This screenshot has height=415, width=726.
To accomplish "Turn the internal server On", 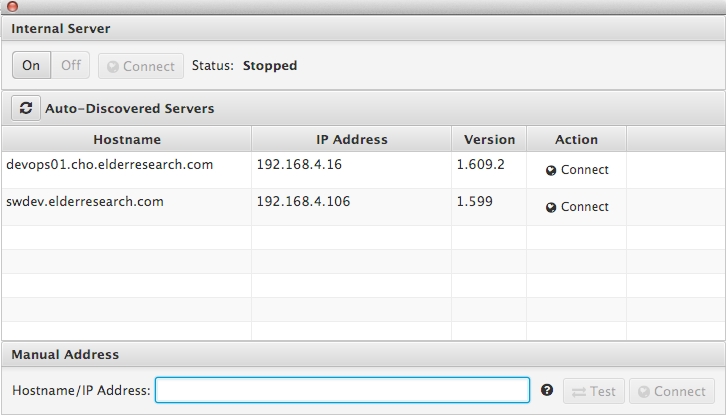I will click(31, 66).
